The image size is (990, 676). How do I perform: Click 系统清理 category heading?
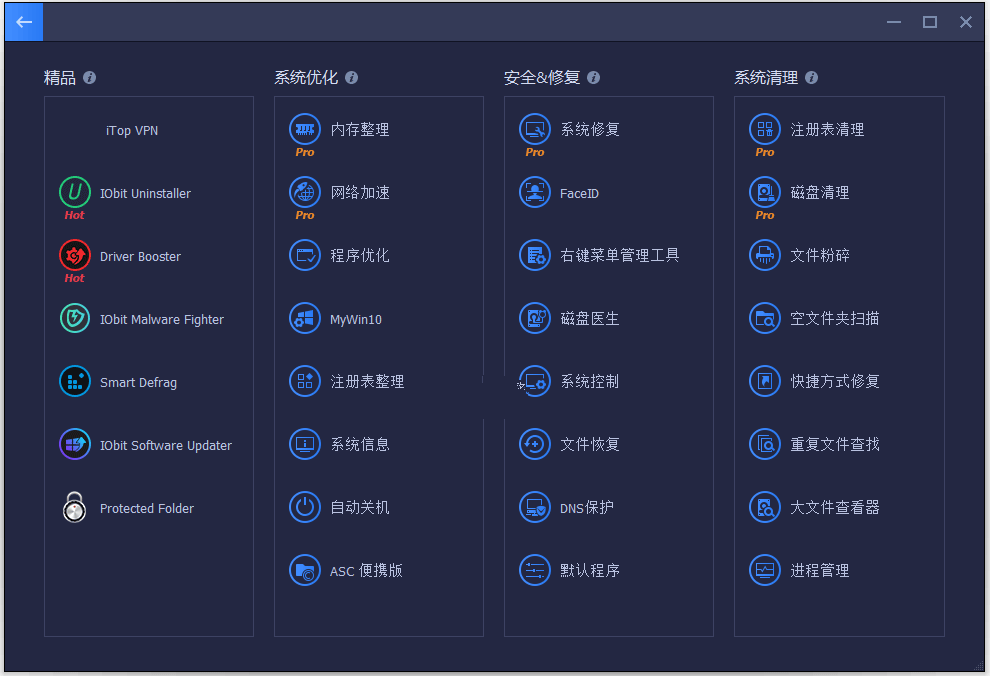point(766,78)
